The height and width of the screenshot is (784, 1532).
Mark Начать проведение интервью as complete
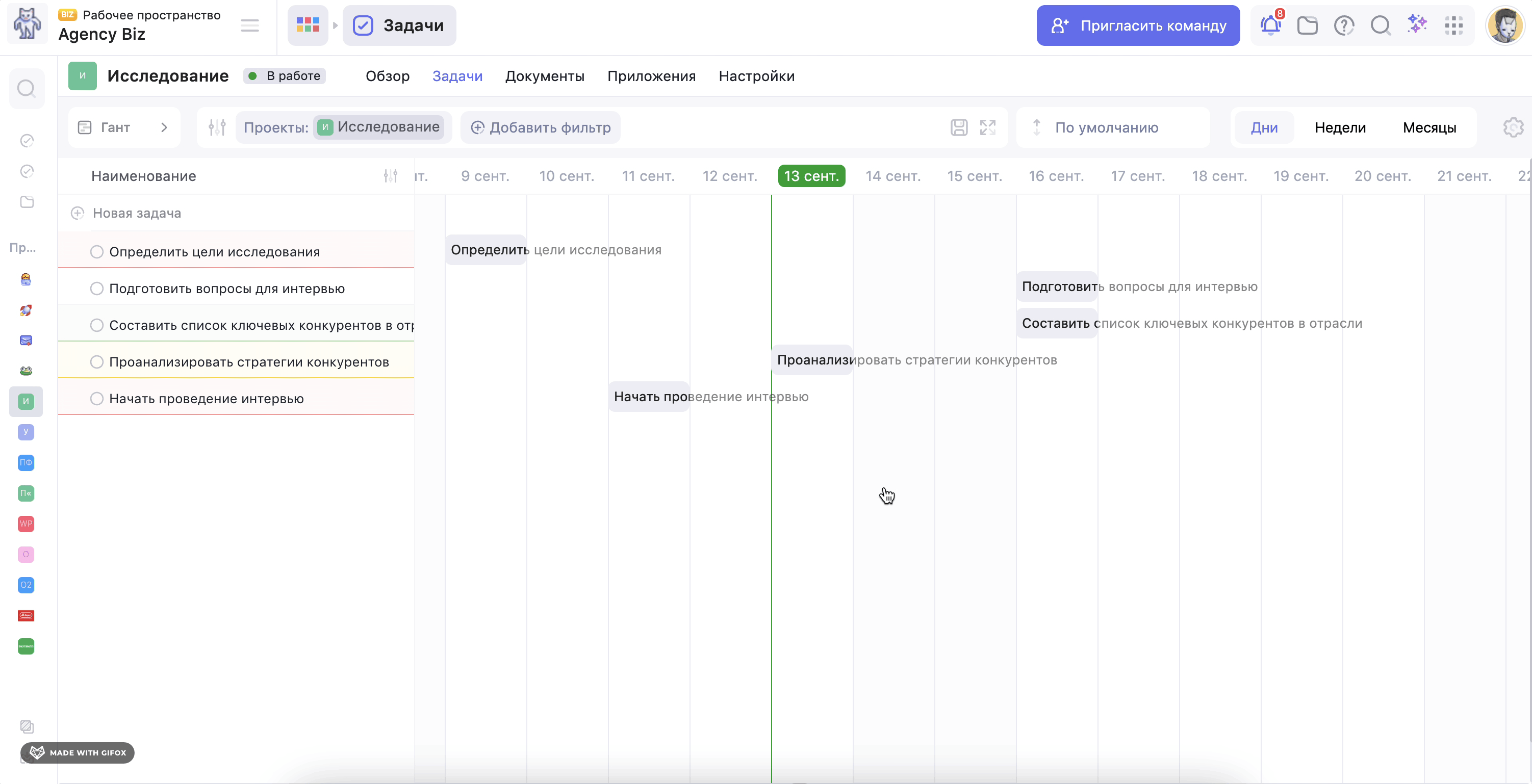click(x=97, y=399)
